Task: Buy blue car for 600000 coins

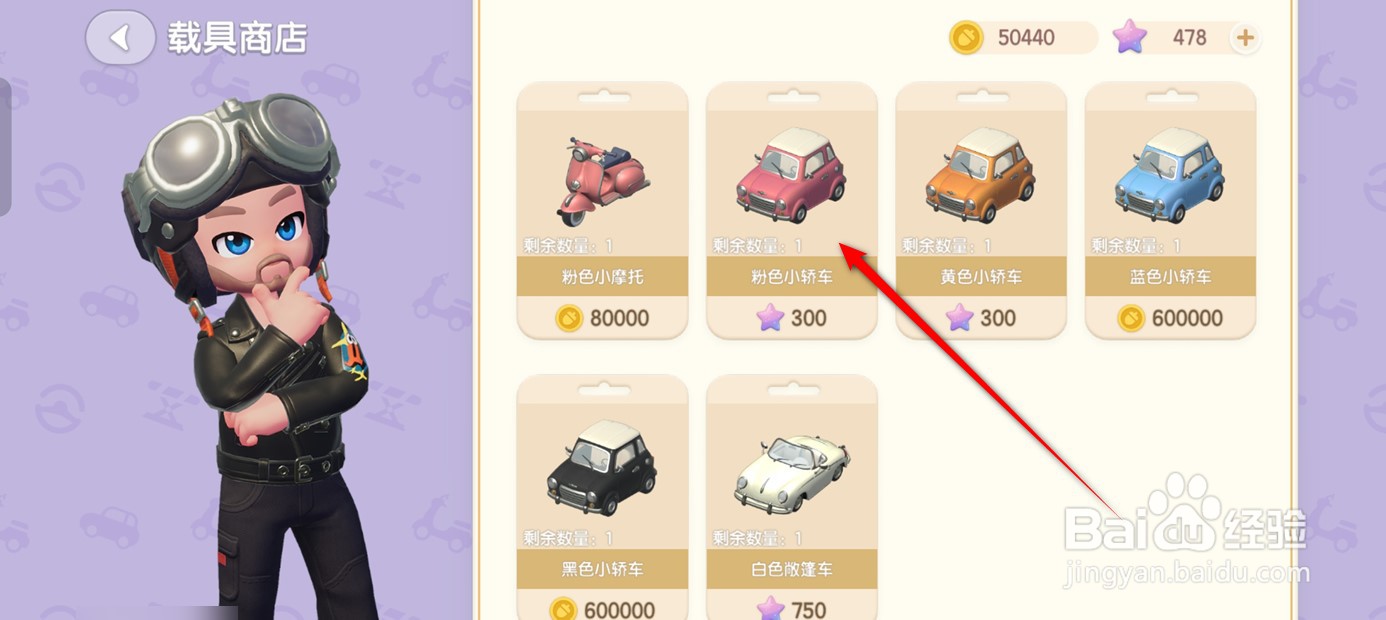Action: (1170, 318)
